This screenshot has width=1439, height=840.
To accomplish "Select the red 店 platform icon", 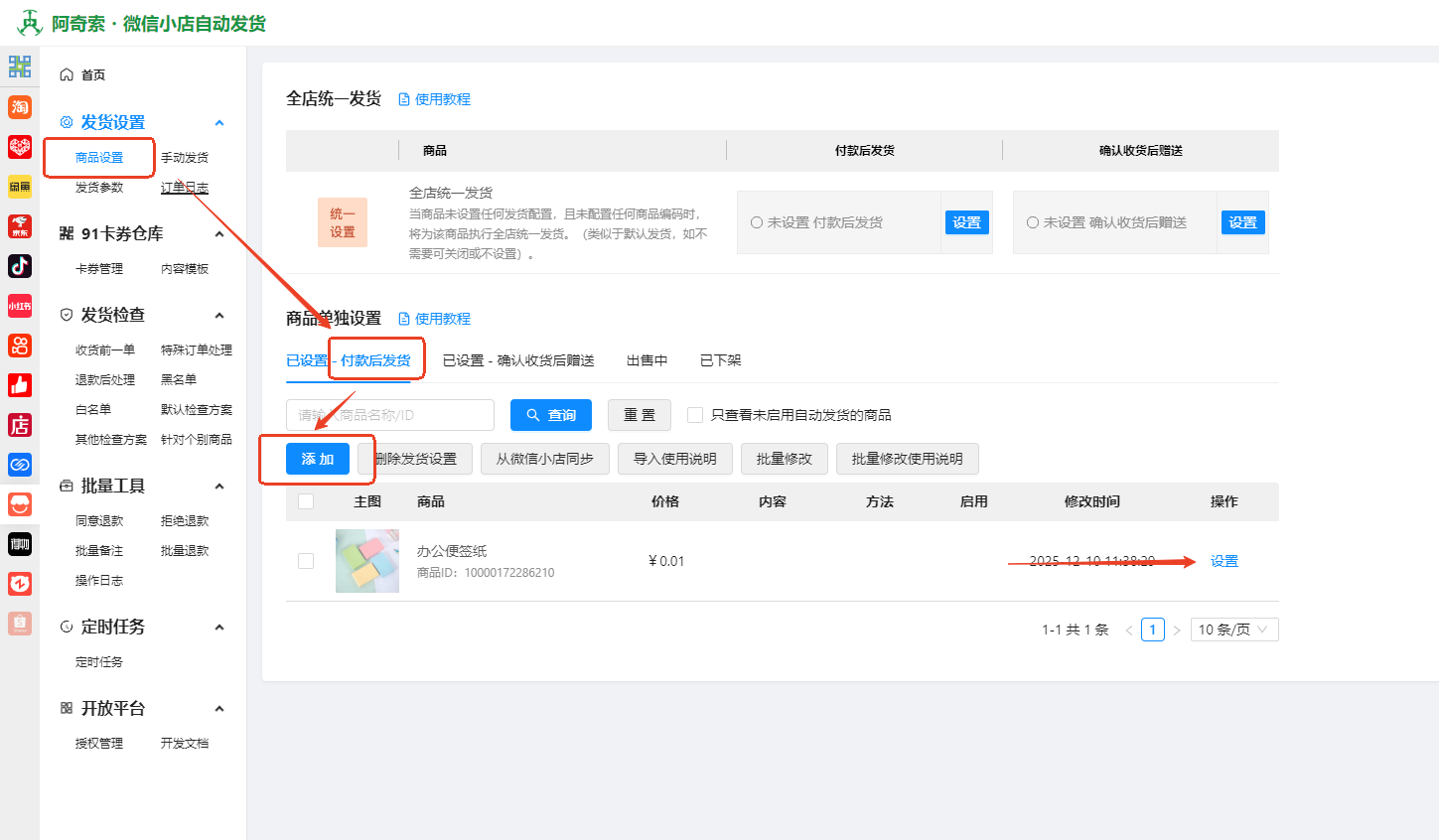I will click(20, 425).
